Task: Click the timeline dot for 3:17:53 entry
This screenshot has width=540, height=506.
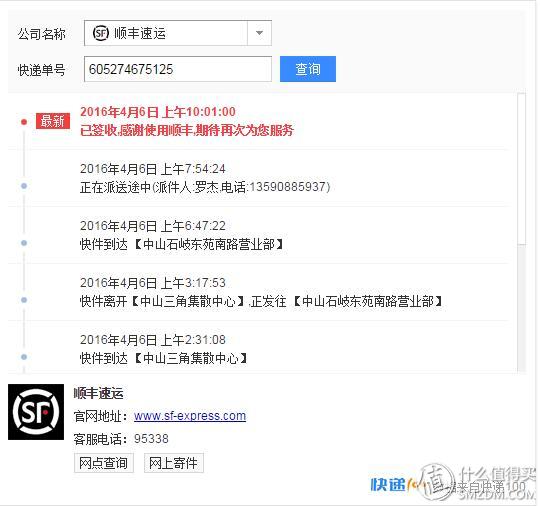Action: (24, 300)
